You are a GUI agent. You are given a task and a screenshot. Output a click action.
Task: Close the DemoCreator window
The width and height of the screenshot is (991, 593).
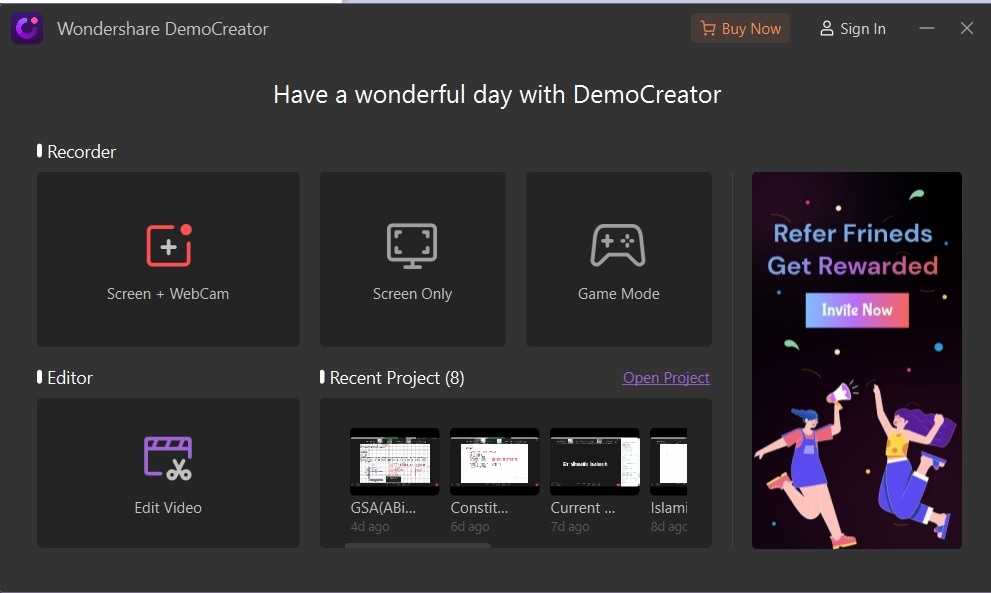pos(966,28)
